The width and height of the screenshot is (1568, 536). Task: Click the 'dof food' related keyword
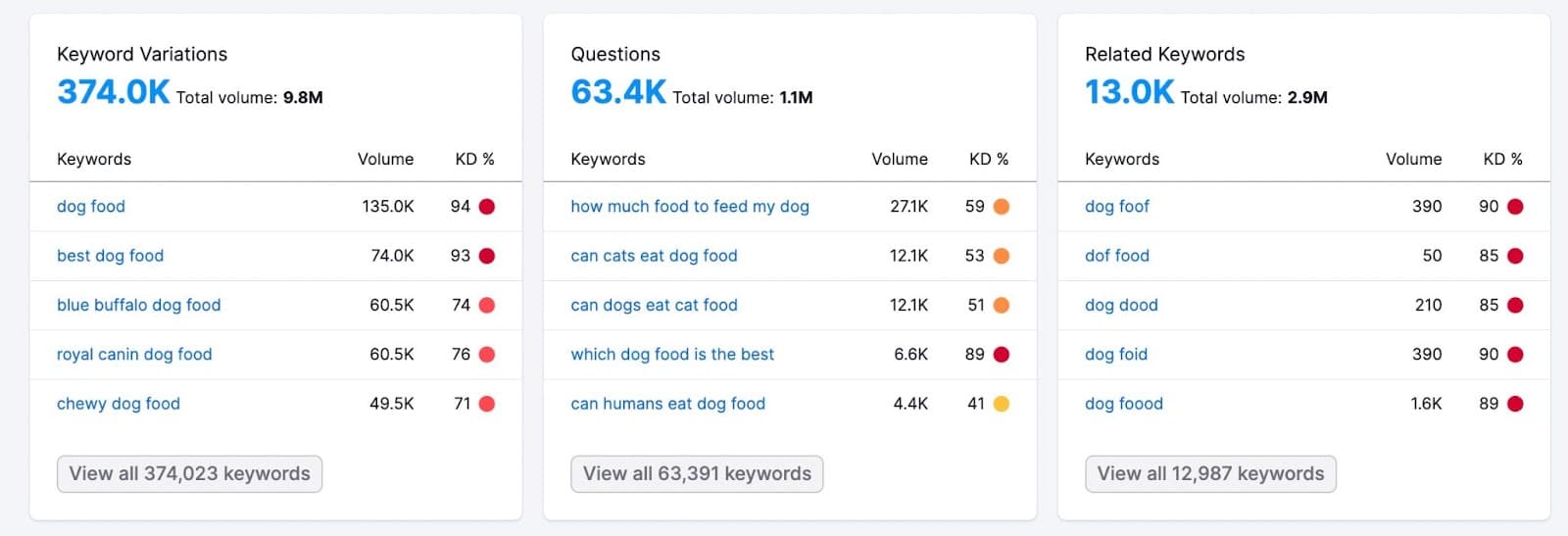tap(1117, 256)
